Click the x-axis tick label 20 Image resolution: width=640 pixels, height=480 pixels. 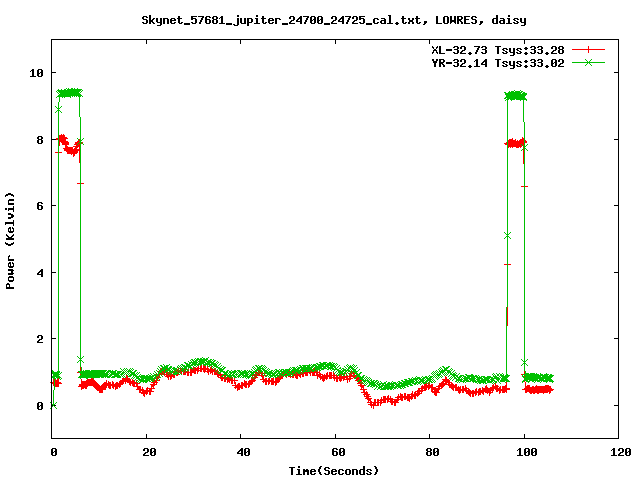pyautogui.click(x=149, y=452)
